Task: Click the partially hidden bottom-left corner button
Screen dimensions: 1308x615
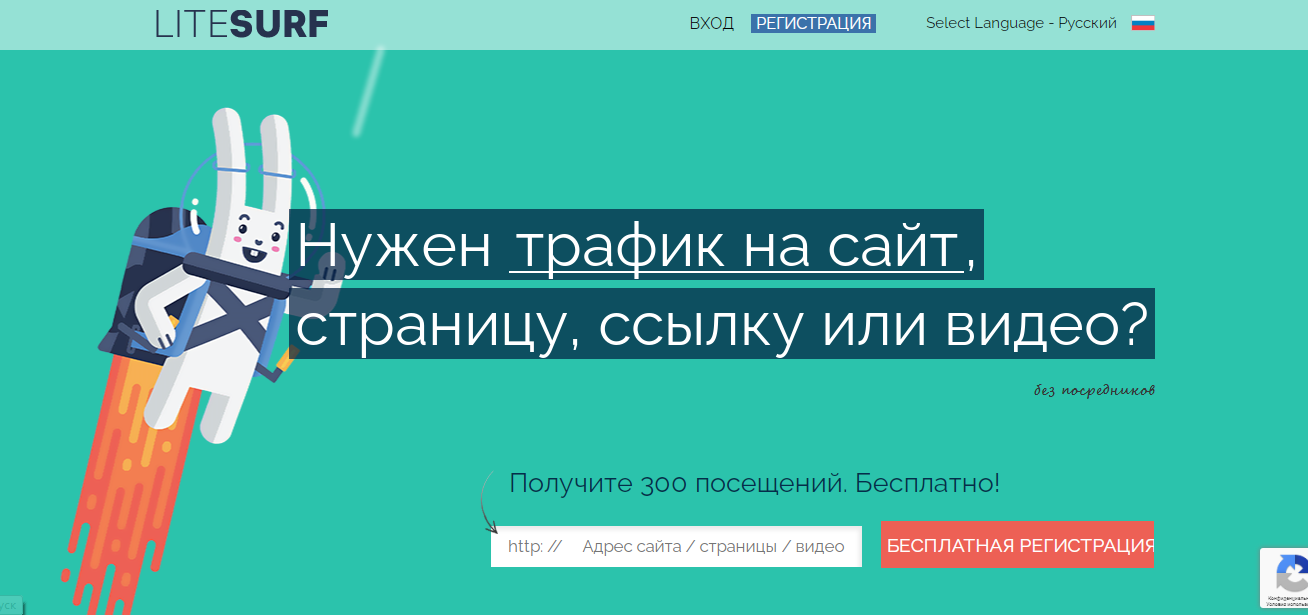Action: point(10,606)
